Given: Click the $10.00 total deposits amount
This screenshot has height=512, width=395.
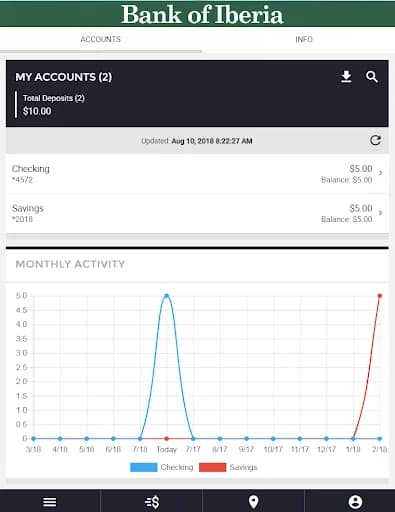Looking at the screenshot, I should 37,111.
